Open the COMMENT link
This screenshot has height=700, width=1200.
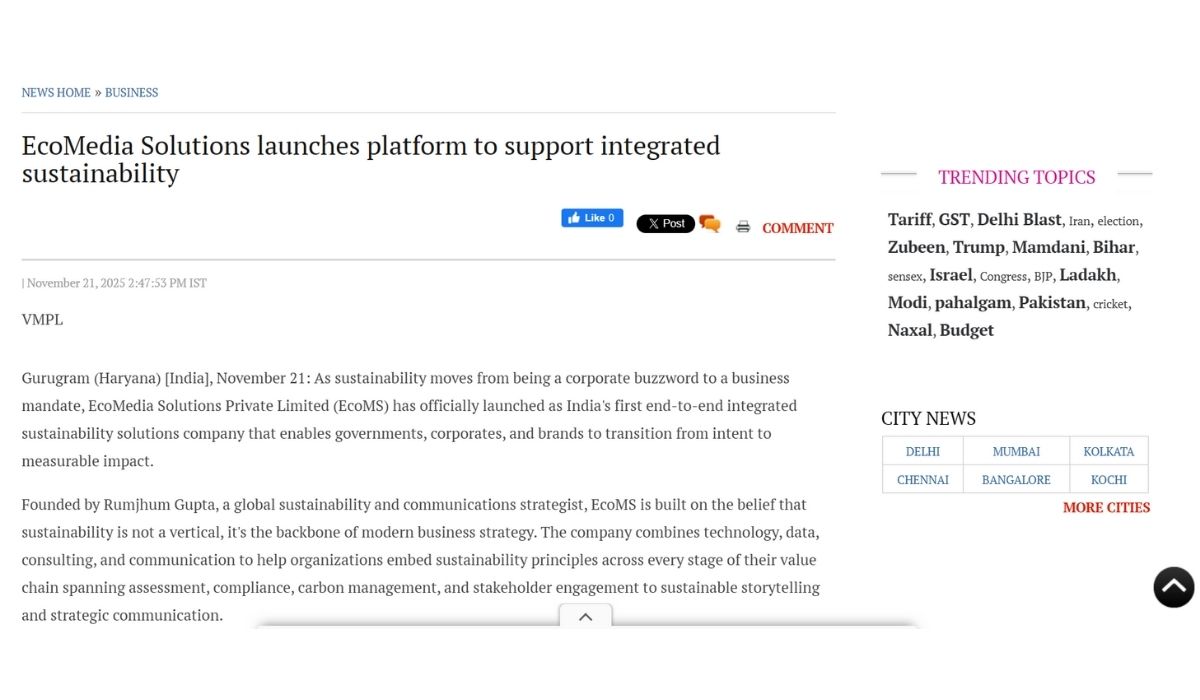797,228
